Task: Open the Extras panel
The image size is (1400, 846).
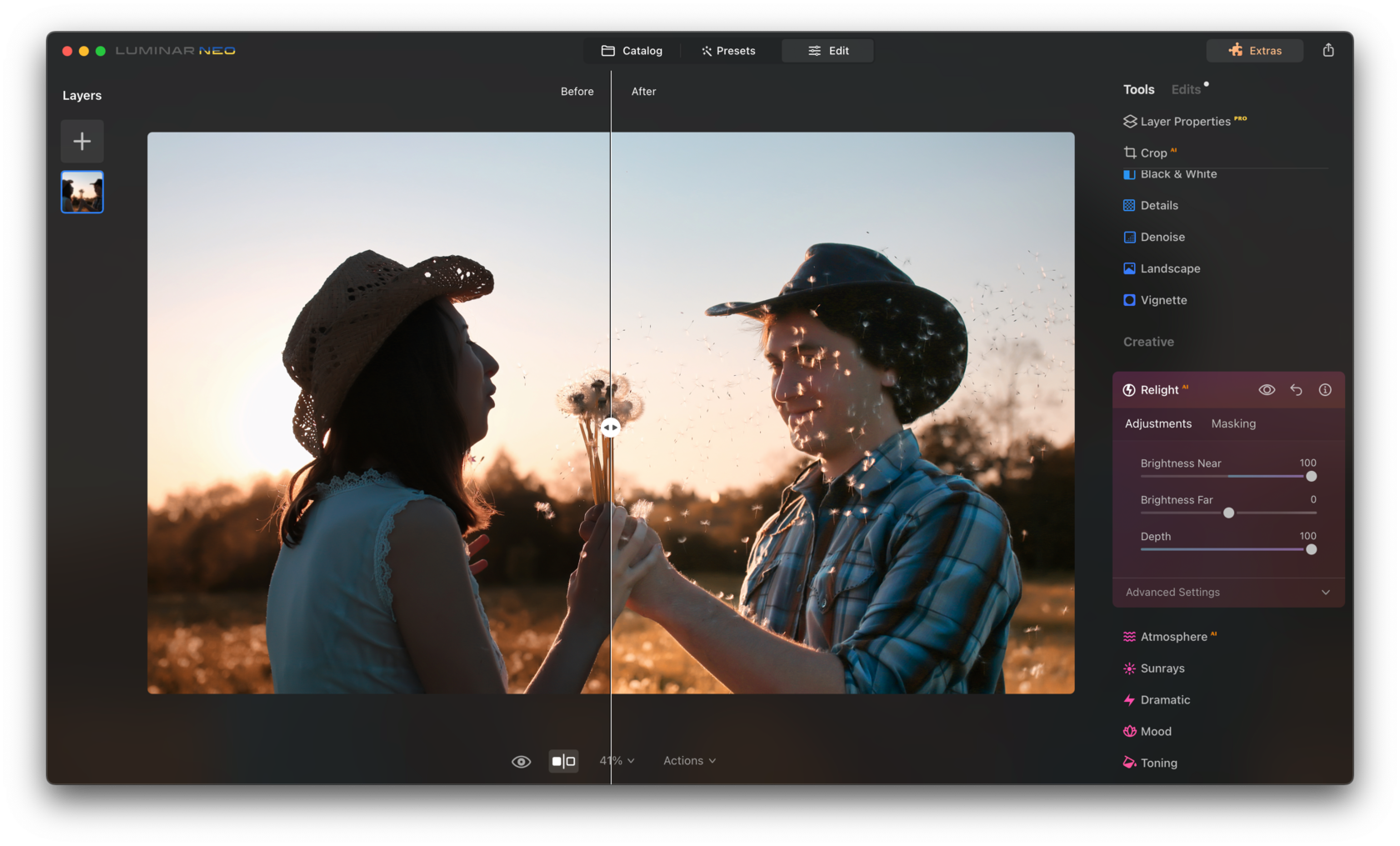Action: (x=1254, y=50)
